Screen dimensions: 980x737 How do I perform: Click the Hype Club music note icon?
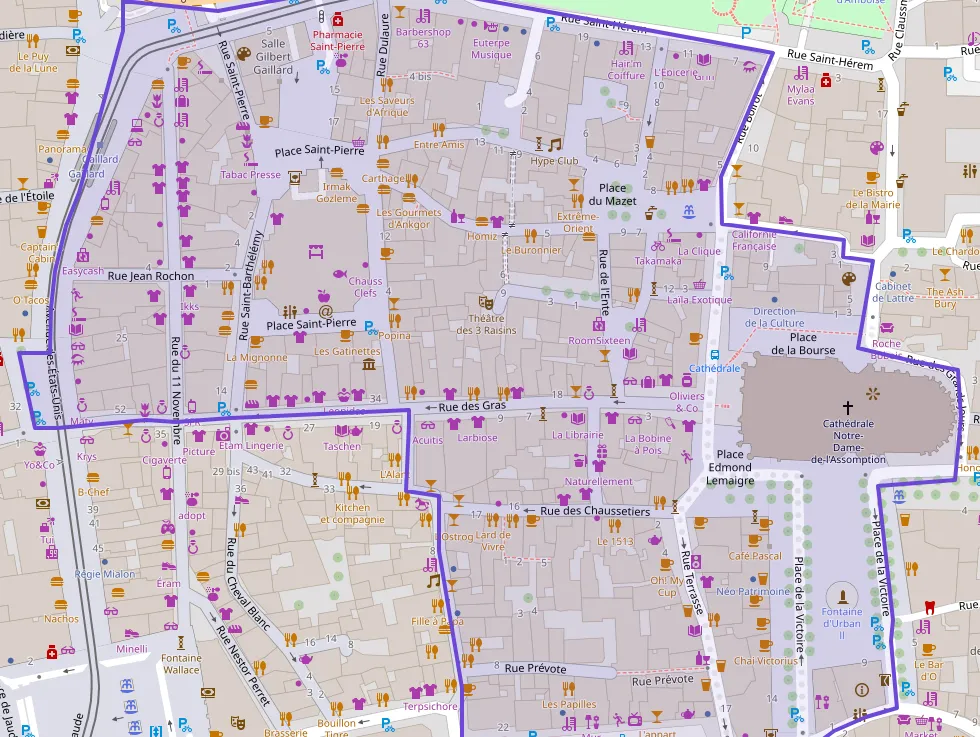[x=555, y=144]
